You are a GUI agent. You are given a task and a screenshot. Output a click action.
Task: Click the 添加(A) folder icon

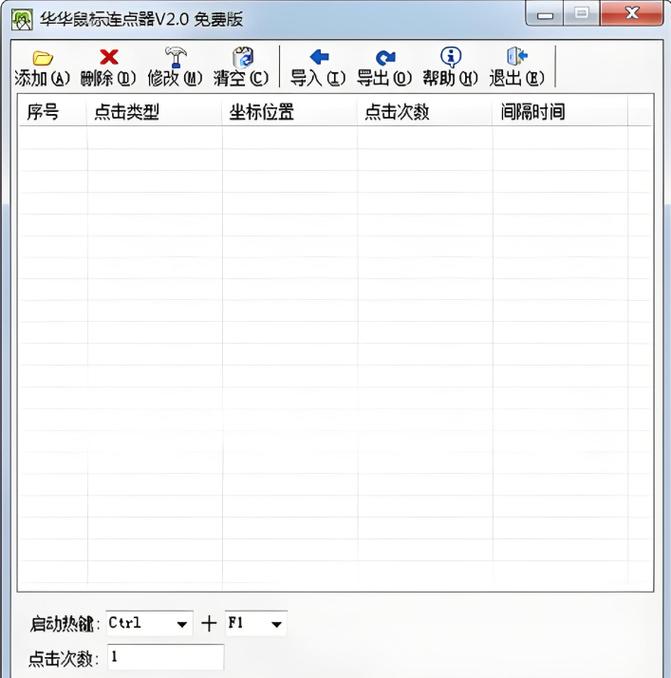coord(42,58)
